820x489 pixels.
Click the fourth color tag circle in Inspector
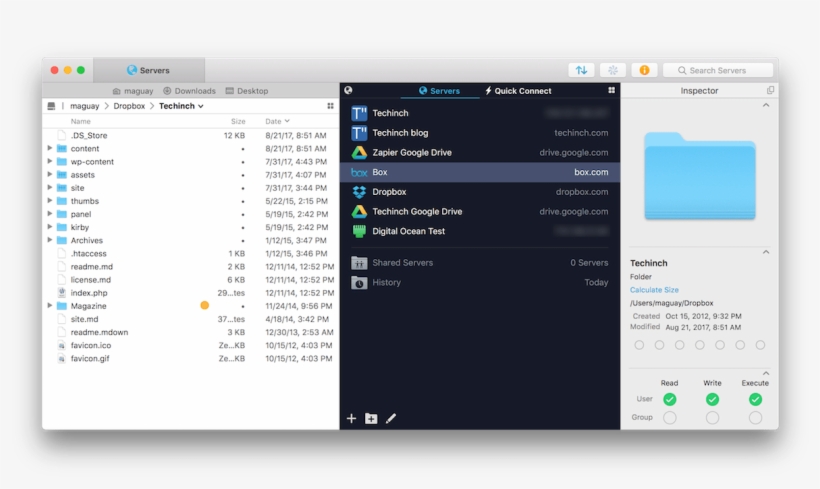700,345
